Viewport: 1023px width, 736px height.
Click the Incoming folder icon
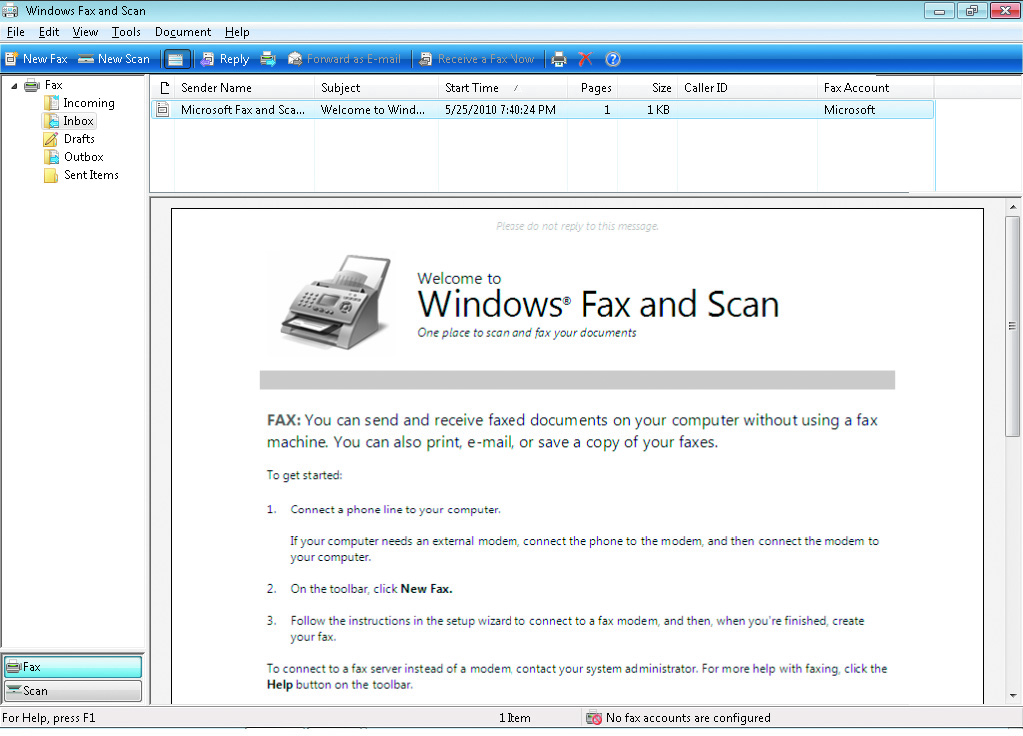pos(52,102)
